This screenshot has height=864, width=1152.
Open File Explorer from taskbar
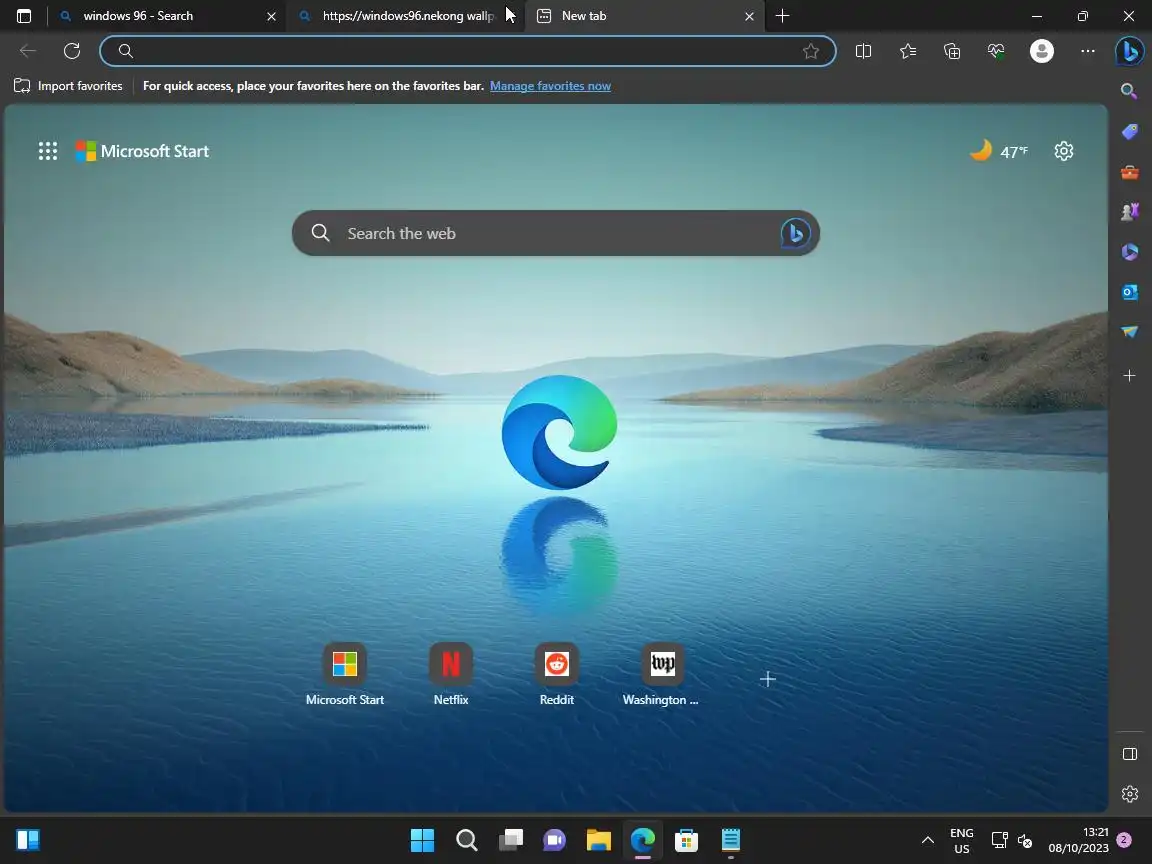click(598, 840)
